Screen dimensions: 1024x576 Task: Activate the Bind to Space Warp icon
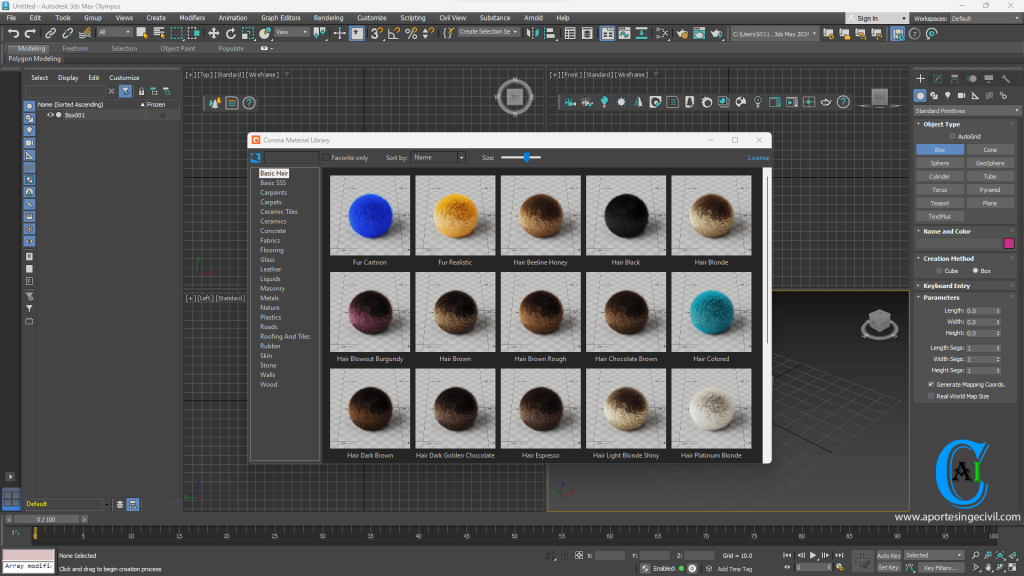coord(85,33)
